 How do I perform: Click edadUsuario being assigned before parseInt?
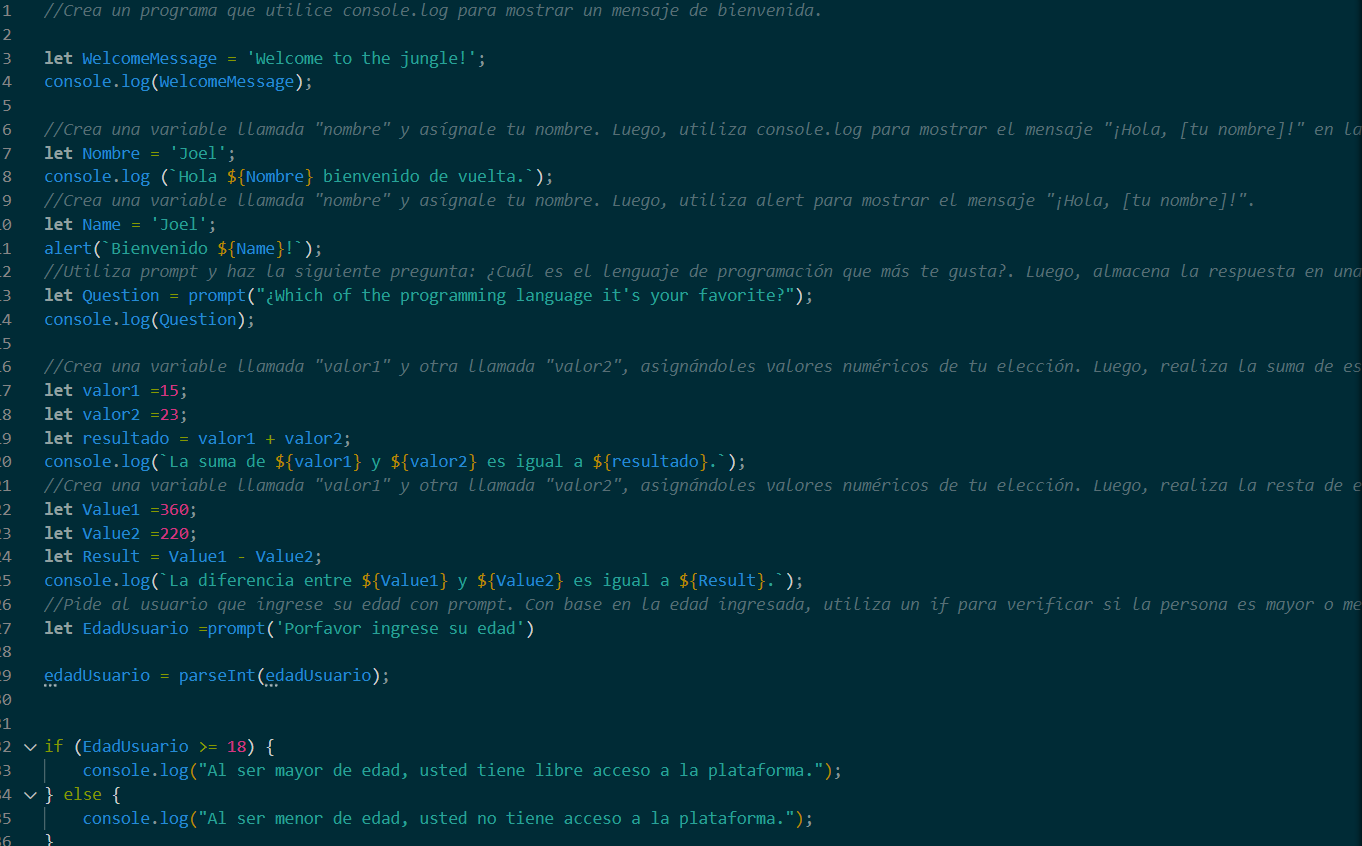pos(96,676)
